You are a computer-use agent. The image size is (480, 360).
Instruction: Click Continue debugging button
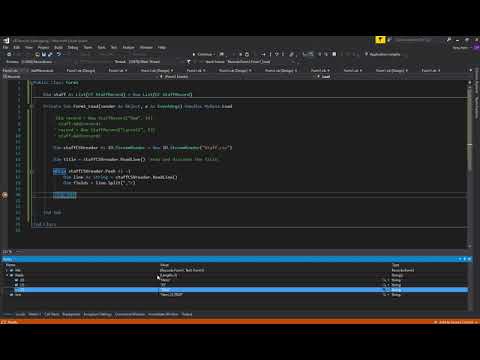[x=203, y=54]
